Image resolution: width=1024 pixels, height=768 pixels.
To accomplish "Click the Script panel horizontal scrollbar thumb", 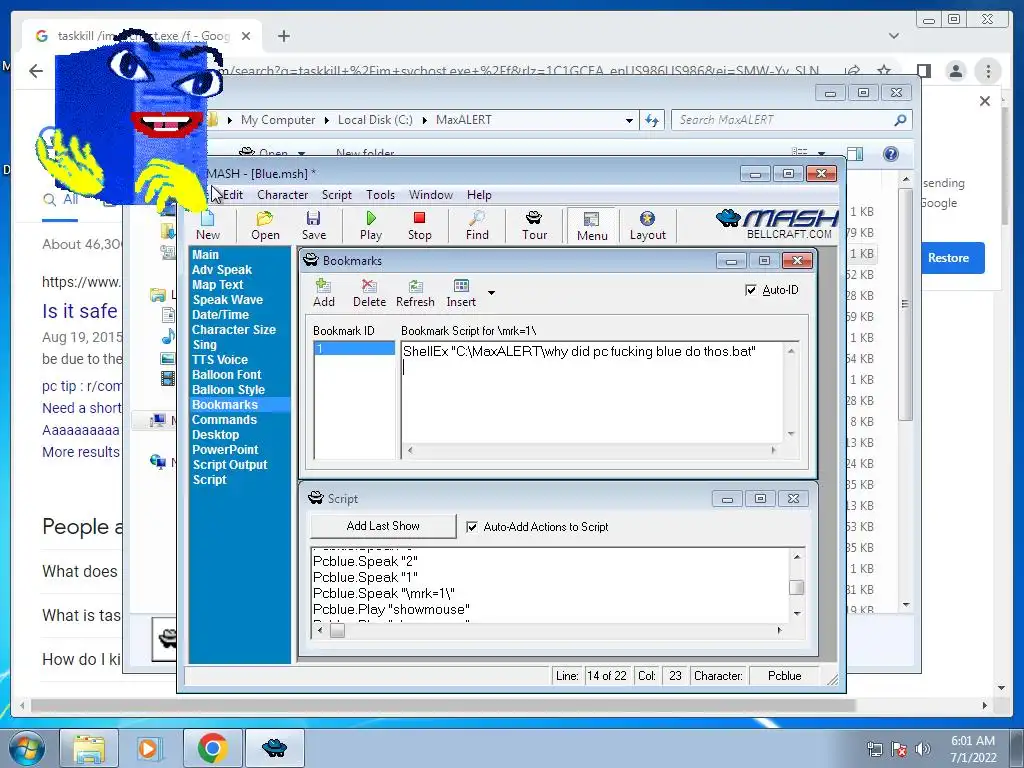I will coord(337,630).
